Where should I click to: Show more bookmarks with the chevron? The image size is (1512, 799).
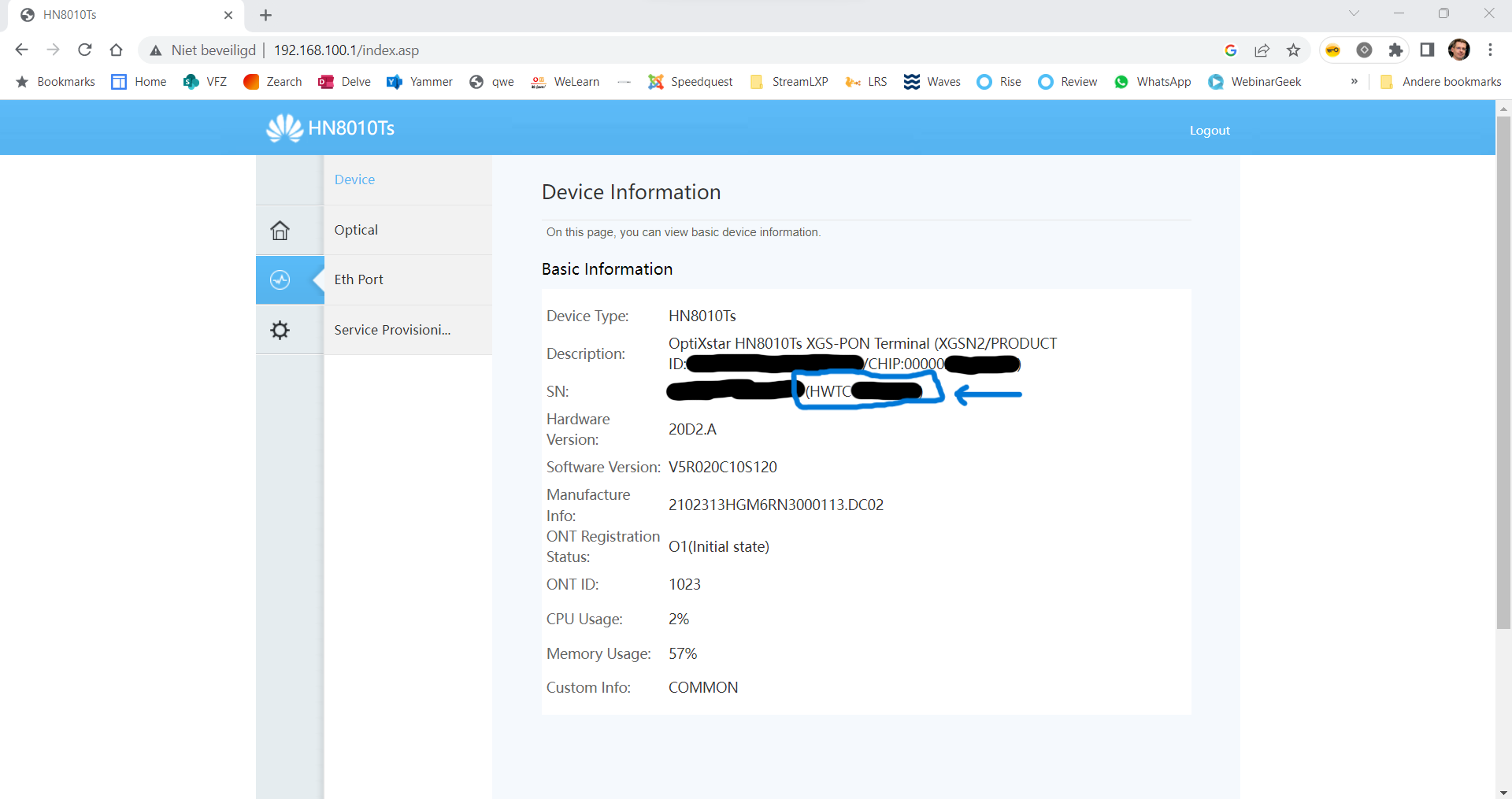point(1354,81)
